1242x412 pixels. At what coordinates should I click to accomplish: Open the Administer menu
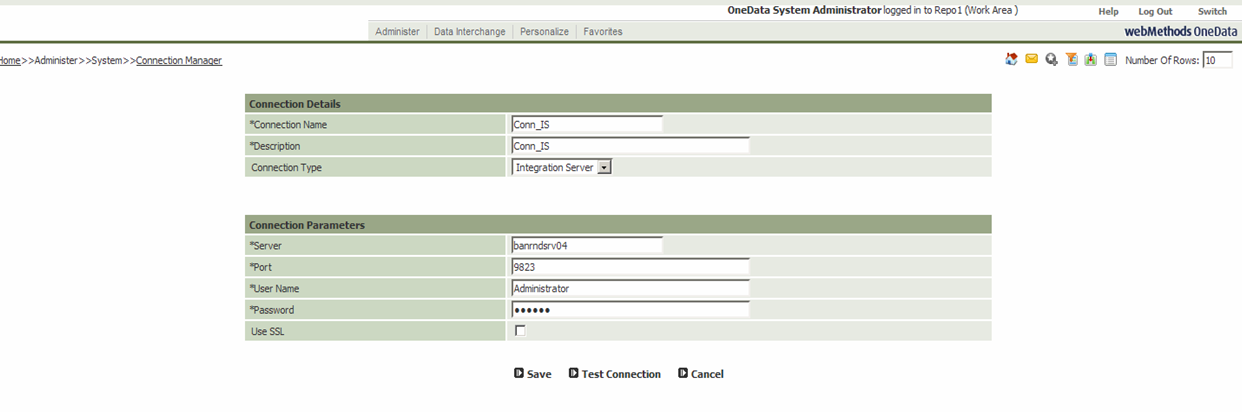pos(397,32)
